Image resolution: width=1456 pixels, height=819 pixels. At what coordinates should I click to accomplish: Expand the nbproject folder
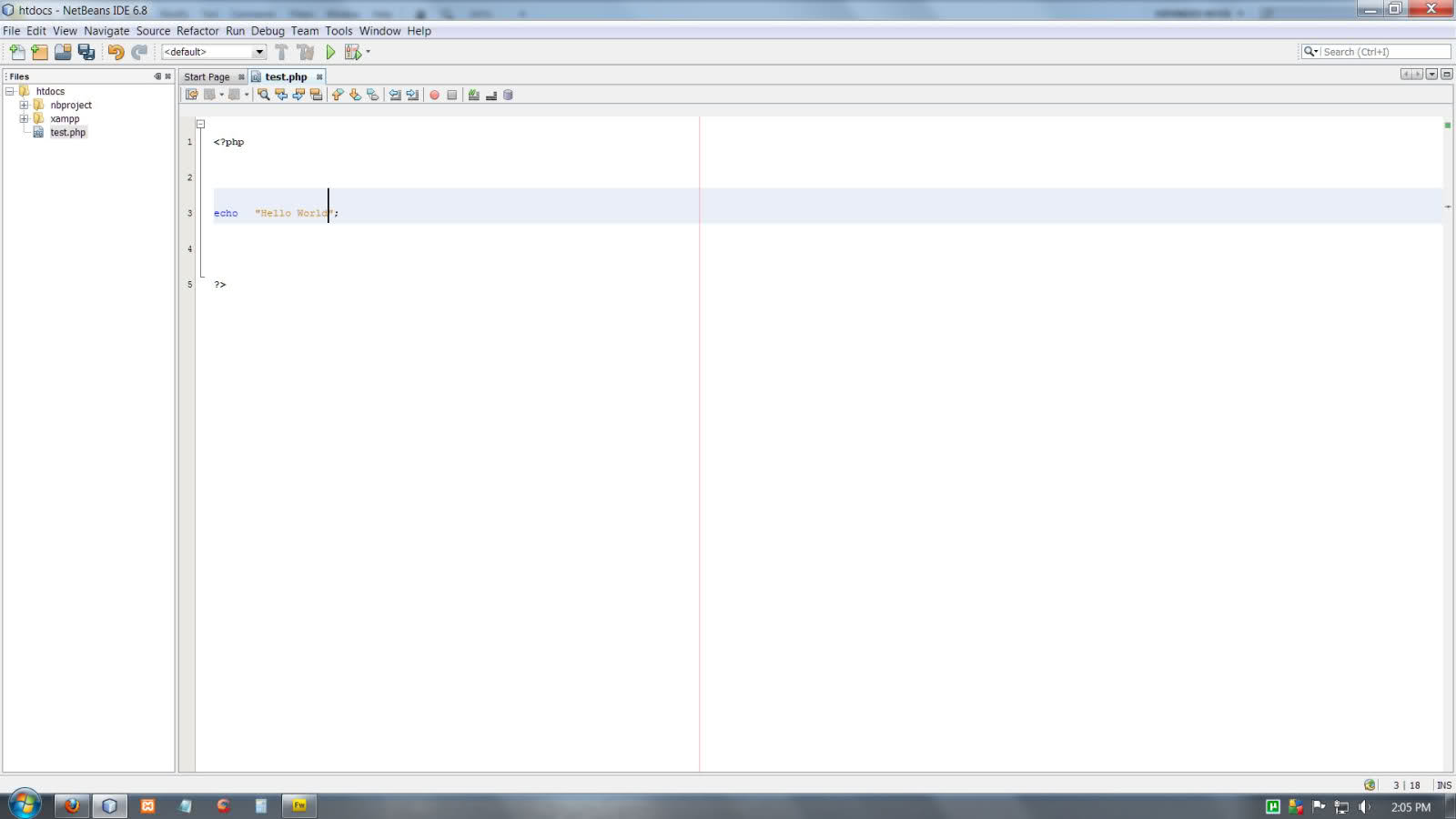click(24, 105)
